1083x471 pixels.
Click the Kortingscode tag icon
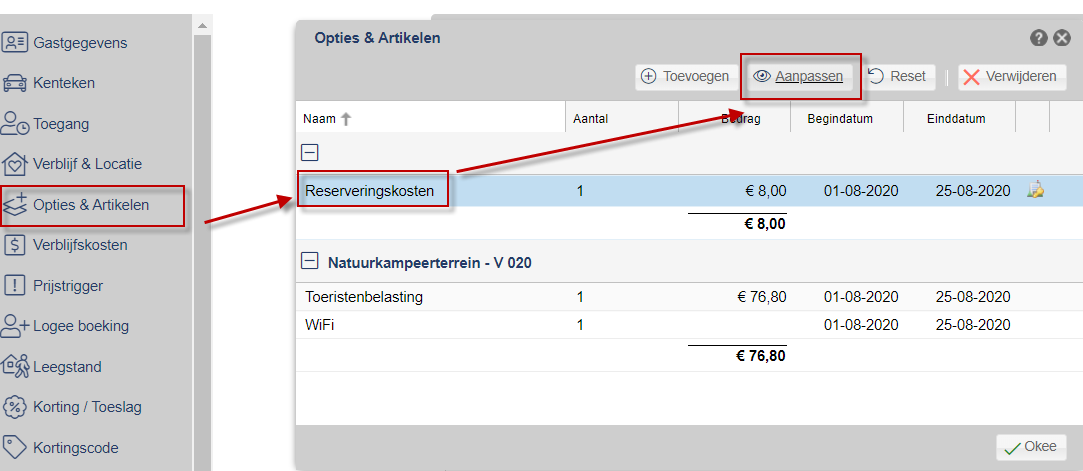click(15, 447)
